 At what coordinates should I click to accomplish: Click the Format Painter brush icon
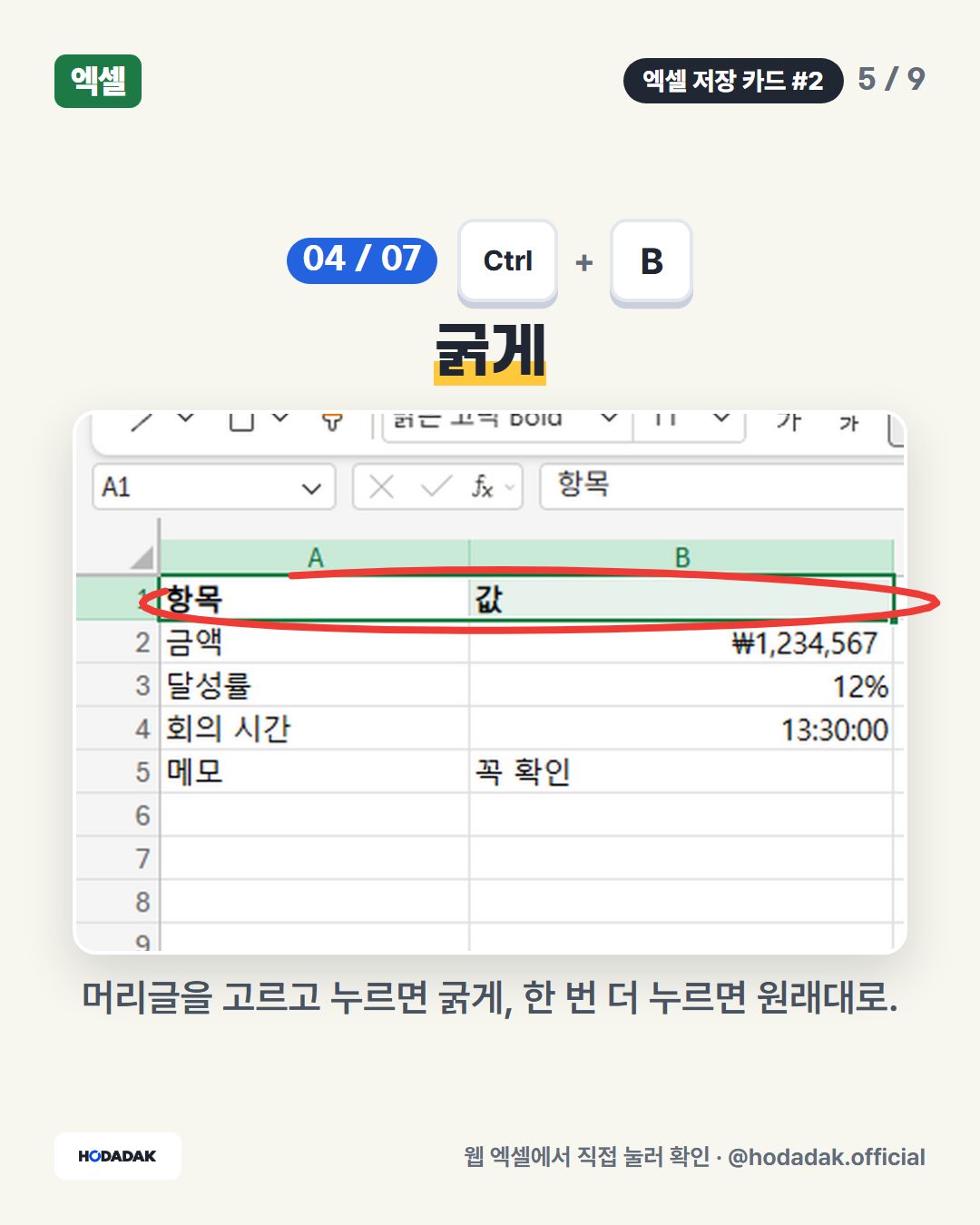pos(332,422)
